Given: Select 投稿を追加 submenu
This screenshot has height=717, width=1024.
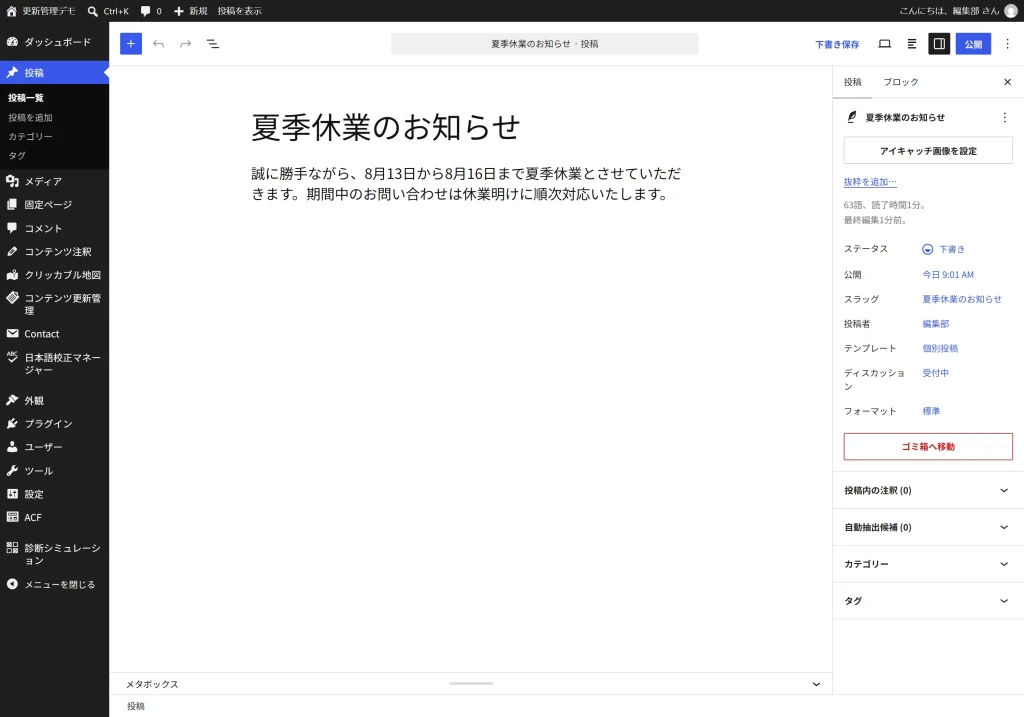Looking at the screenshot, I should (30, 118).
